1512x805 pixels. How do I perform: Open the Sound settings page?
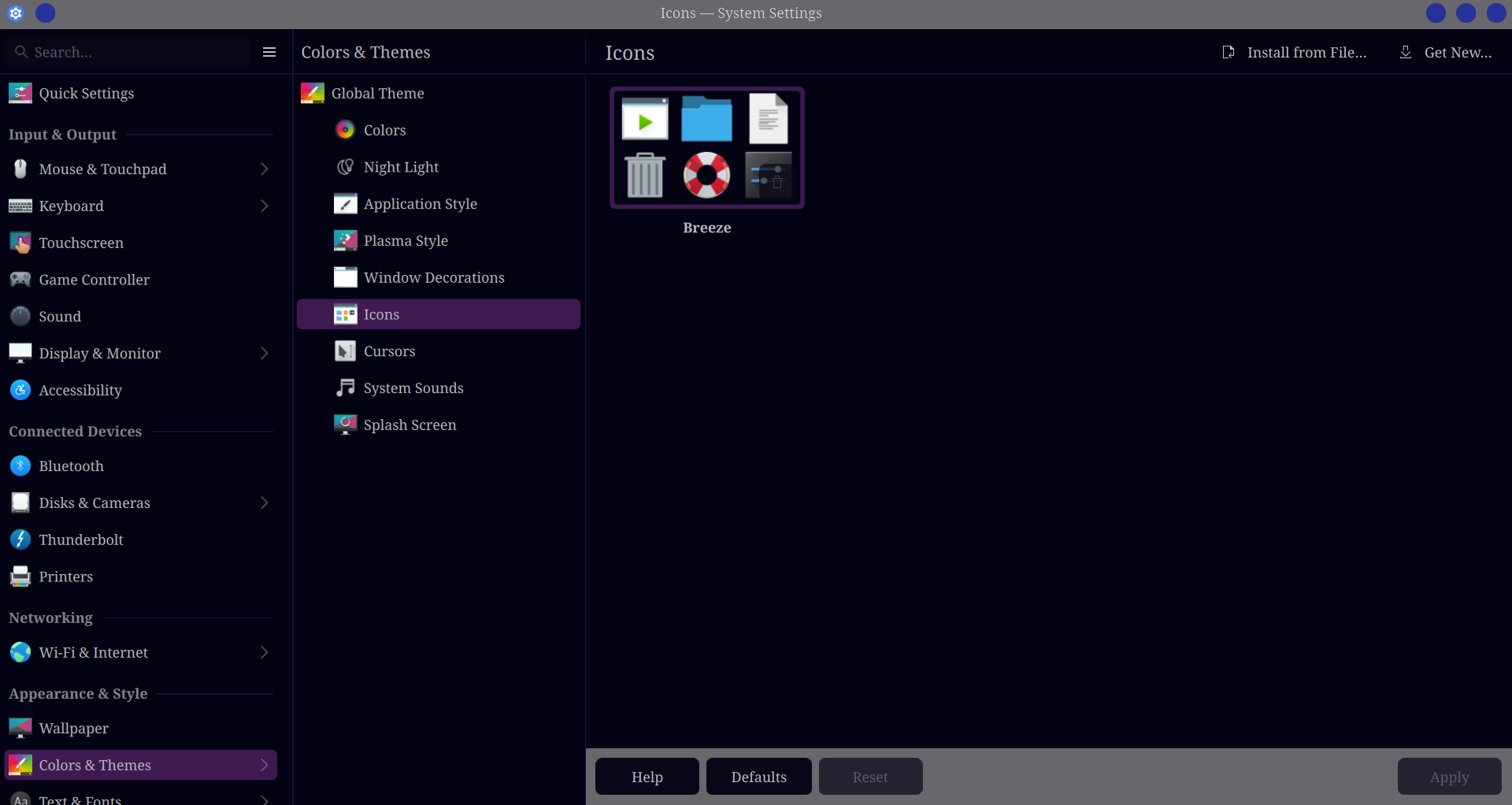141,316
